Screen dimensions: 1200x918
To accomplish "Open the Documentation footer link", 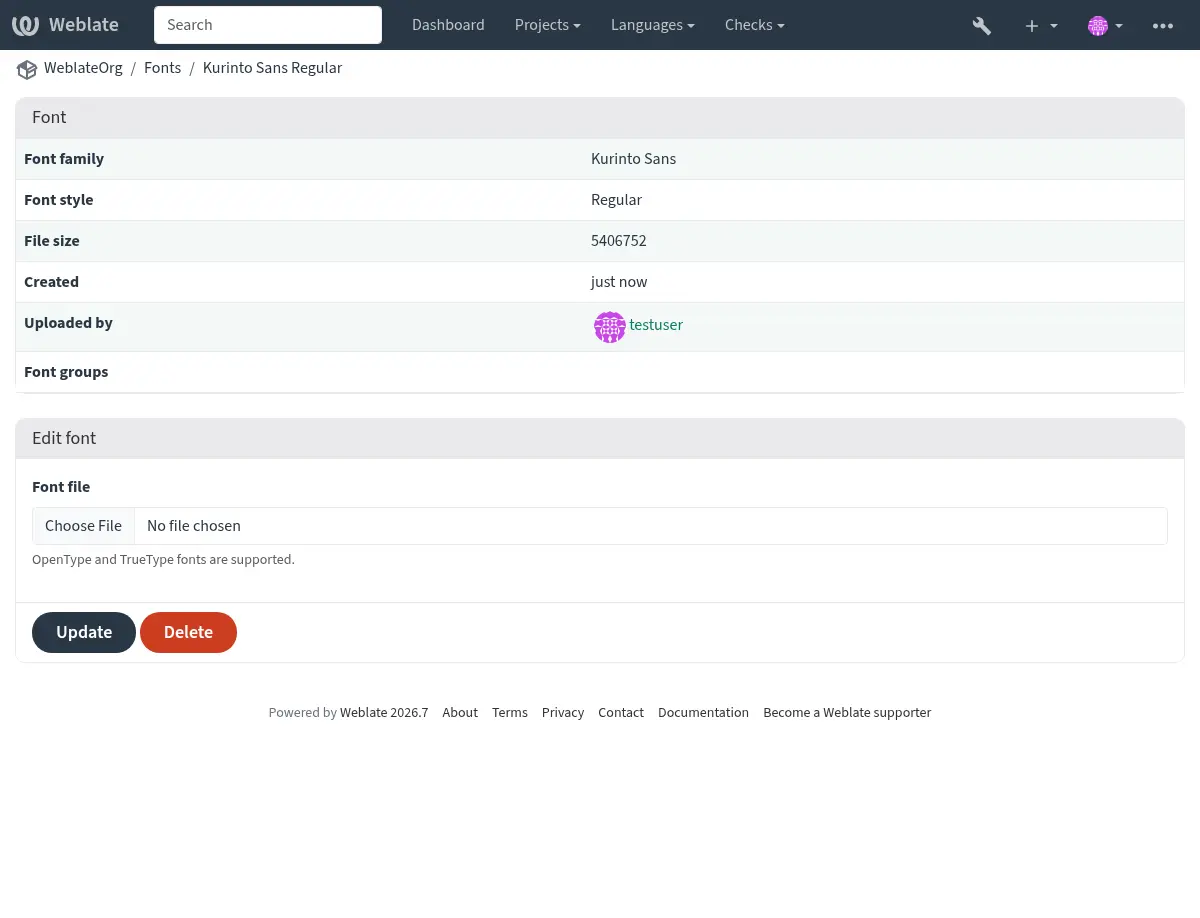I will (703, 713).
